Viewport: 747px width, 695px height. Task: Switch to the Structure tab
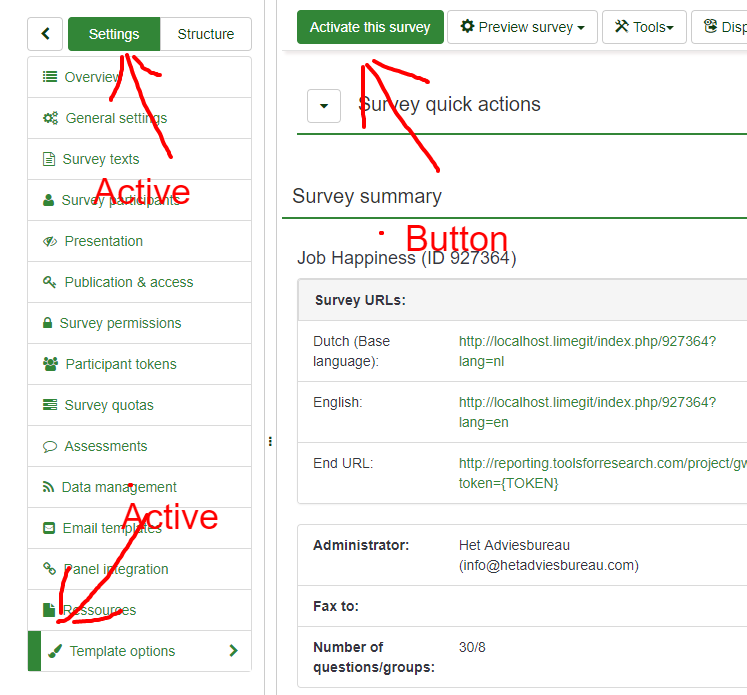206,34
